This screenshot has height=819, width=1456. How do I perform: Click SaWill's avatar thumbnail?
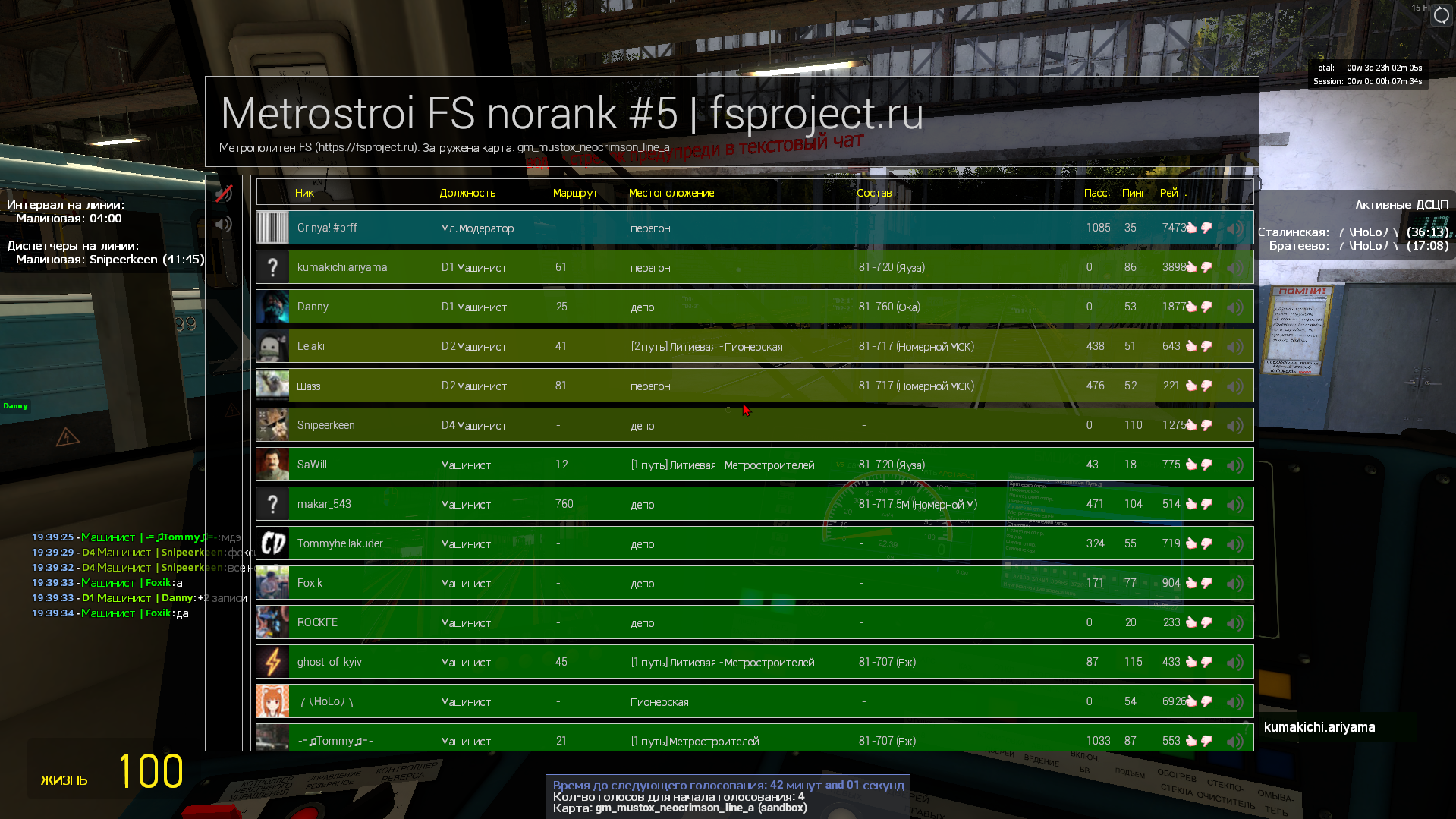click(x=272, y=465)
